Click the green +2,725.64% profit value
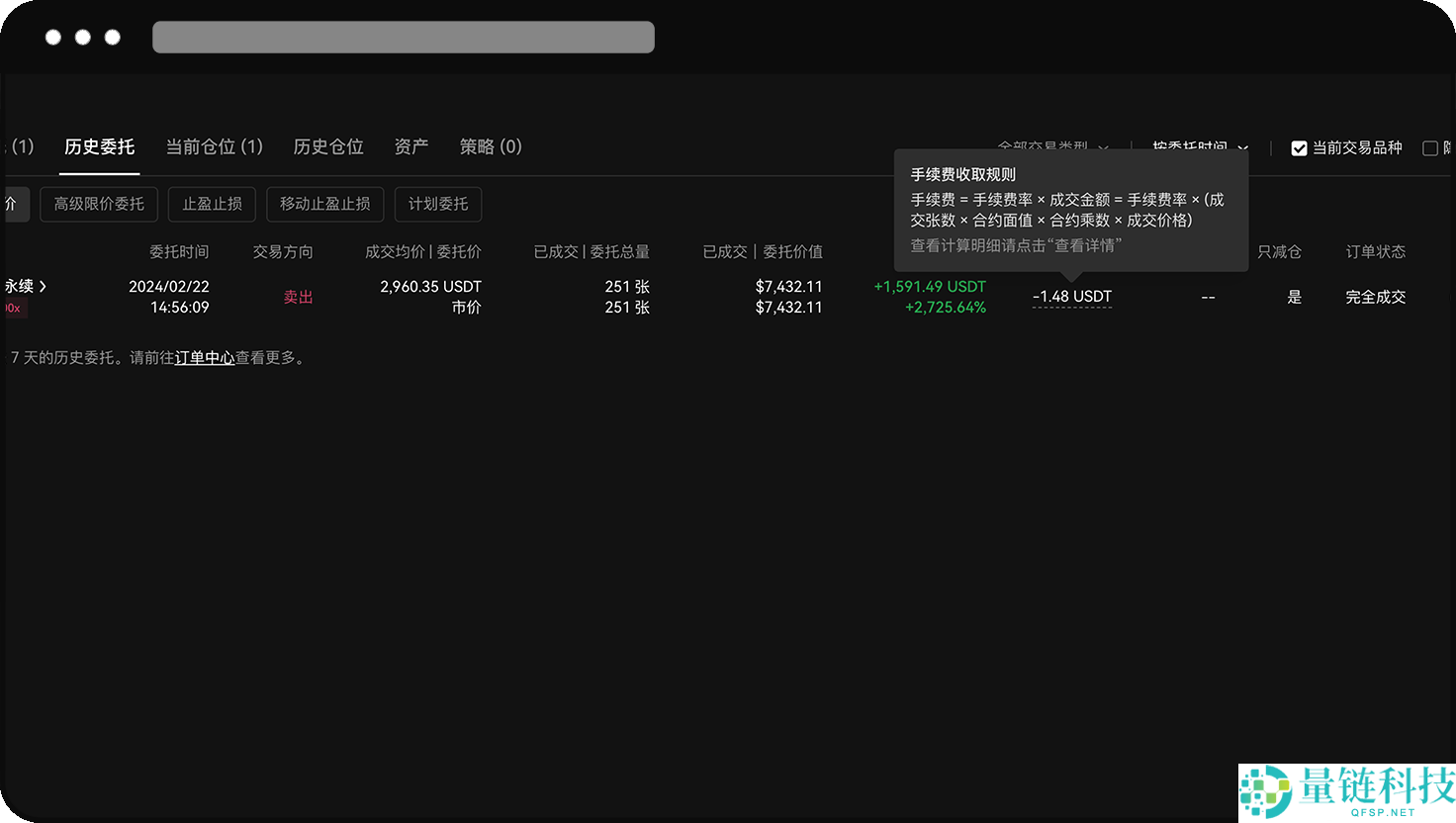Image resolution: width=1456 pixels, height=823 pixels. [945, 307]
